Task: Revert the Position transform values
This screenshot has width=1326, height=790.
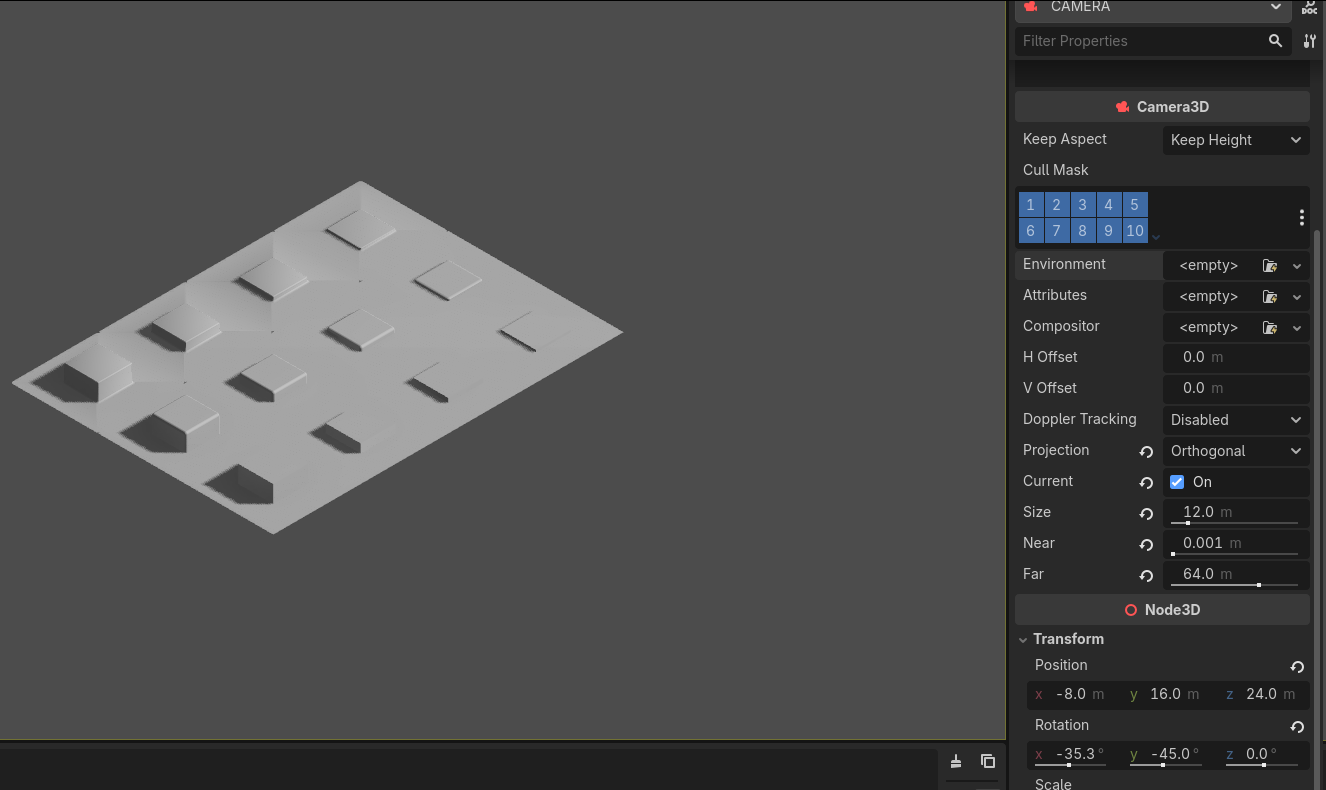Action: click(1297, 667)
